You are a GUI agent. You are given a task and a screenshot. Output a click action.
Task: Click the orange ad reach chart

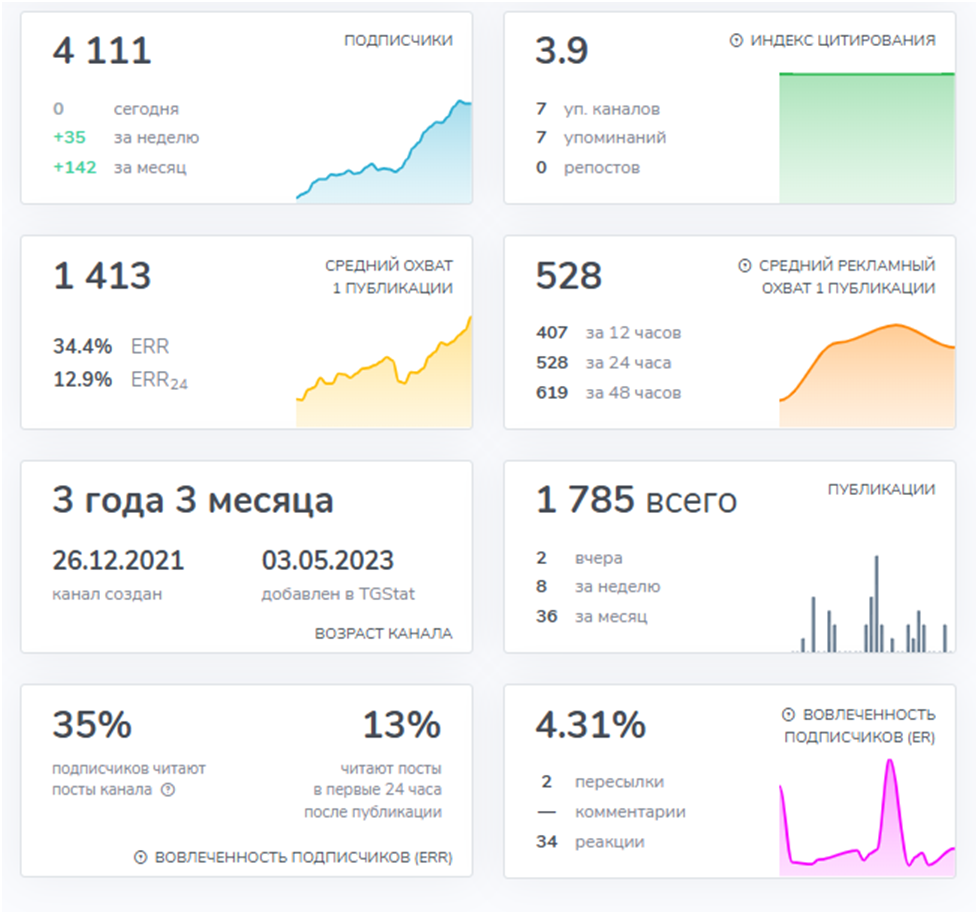click(x=867, y=376)
